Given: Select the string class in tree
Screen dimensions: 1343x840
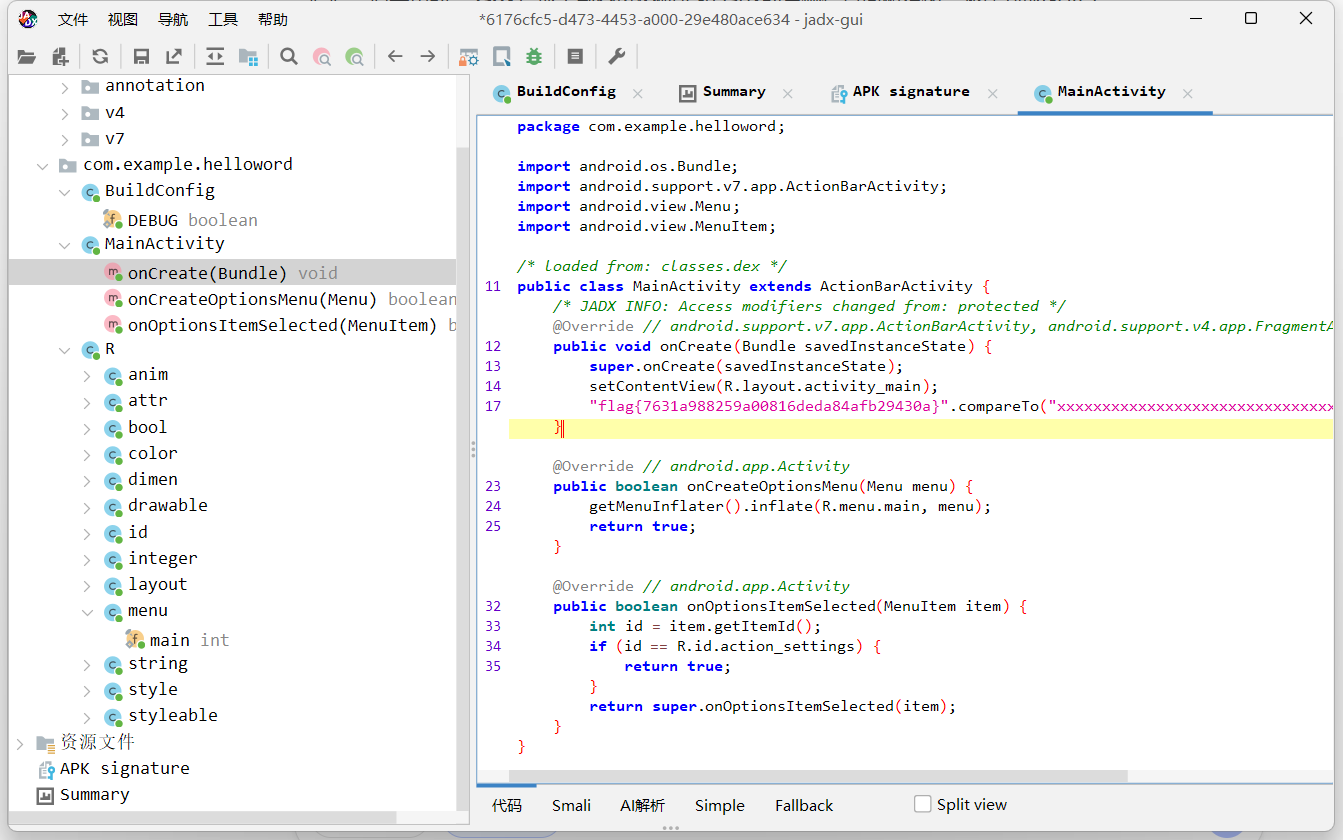Looking at the screenshot, I should pos(158,664).
